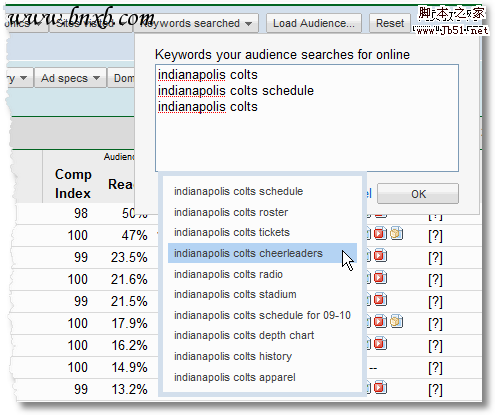Click the red video icon in the 13.2% row

click(380, 387)
